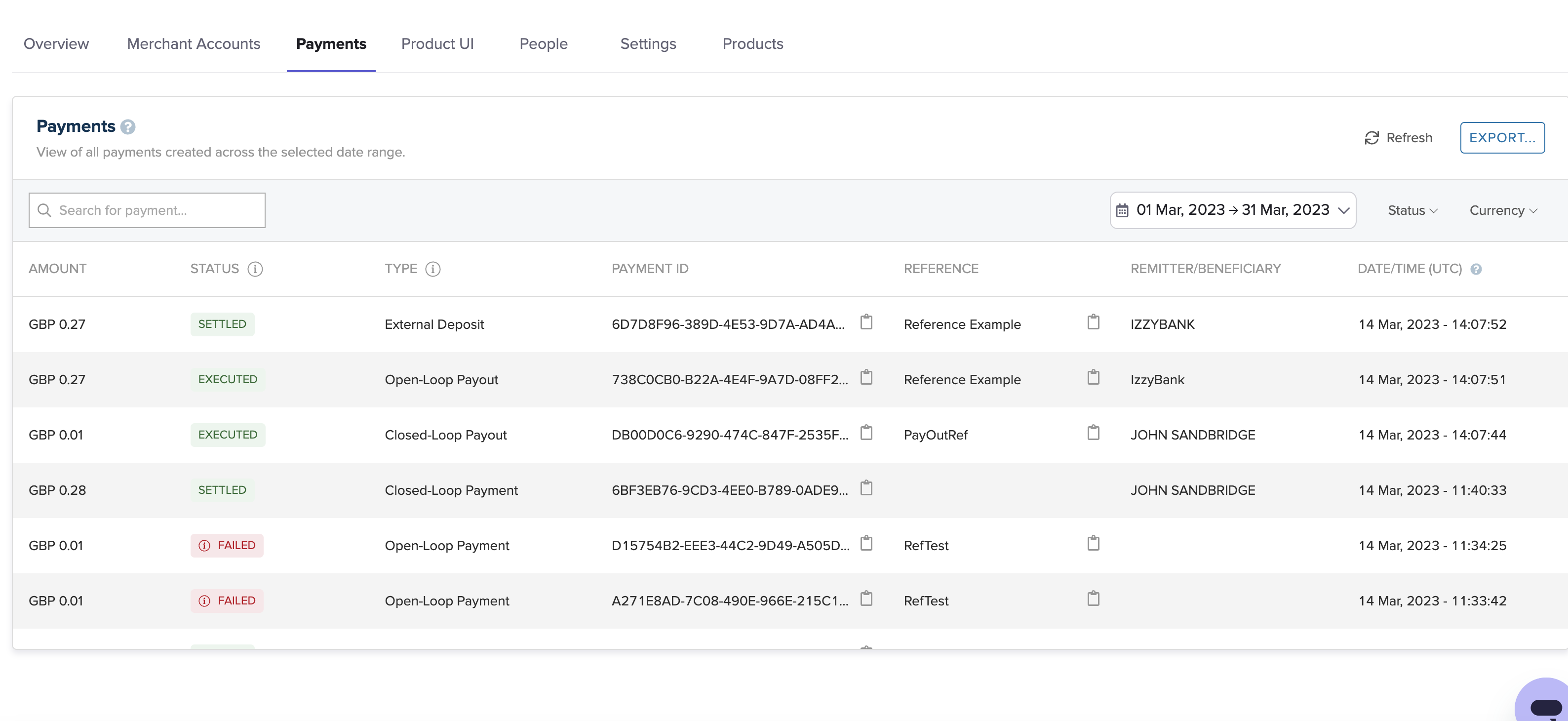Open the Product UI tab
Screen dimensions: 1568x721
tap(437, 44)
